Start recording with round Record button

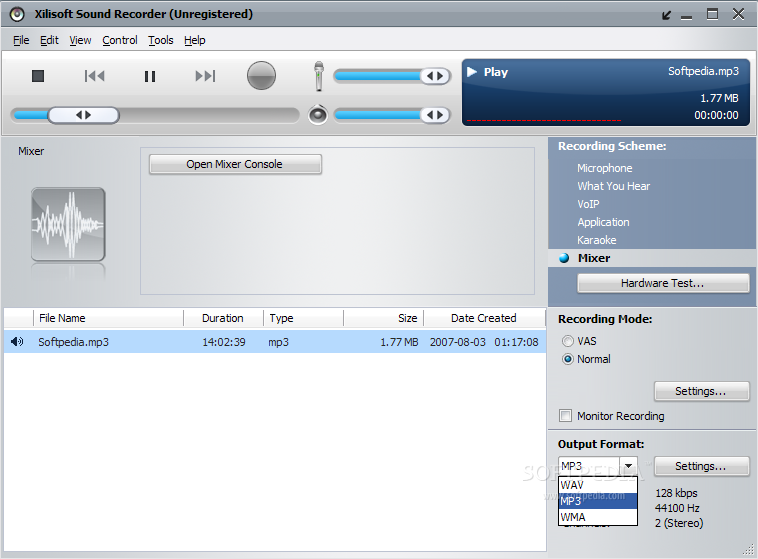[x=261, y=75]
